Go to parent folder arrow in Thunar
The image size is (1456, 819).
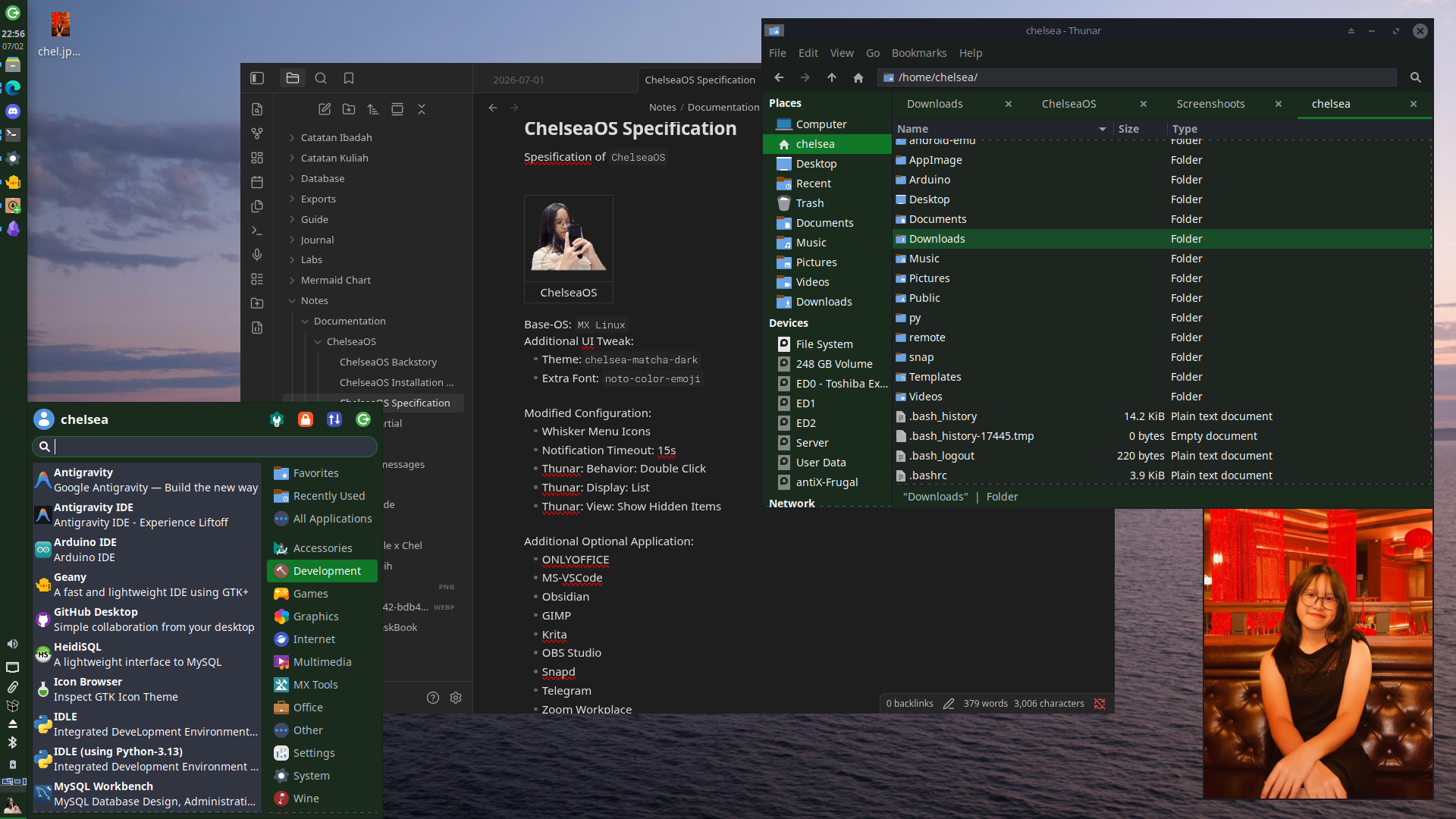(x=832, y=77)
